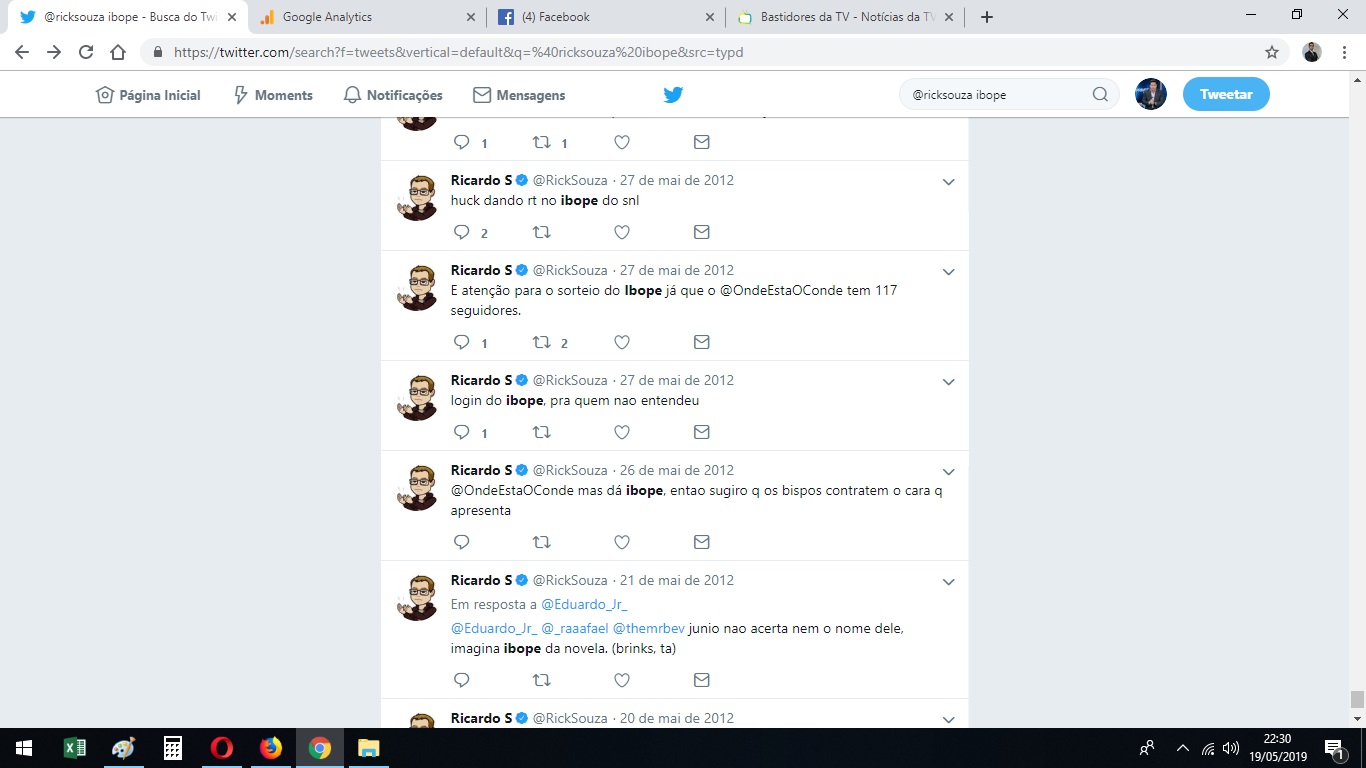Launch Excel from the Windows taskbar
Screen dimensions: 1366x768
coord(75,748)
